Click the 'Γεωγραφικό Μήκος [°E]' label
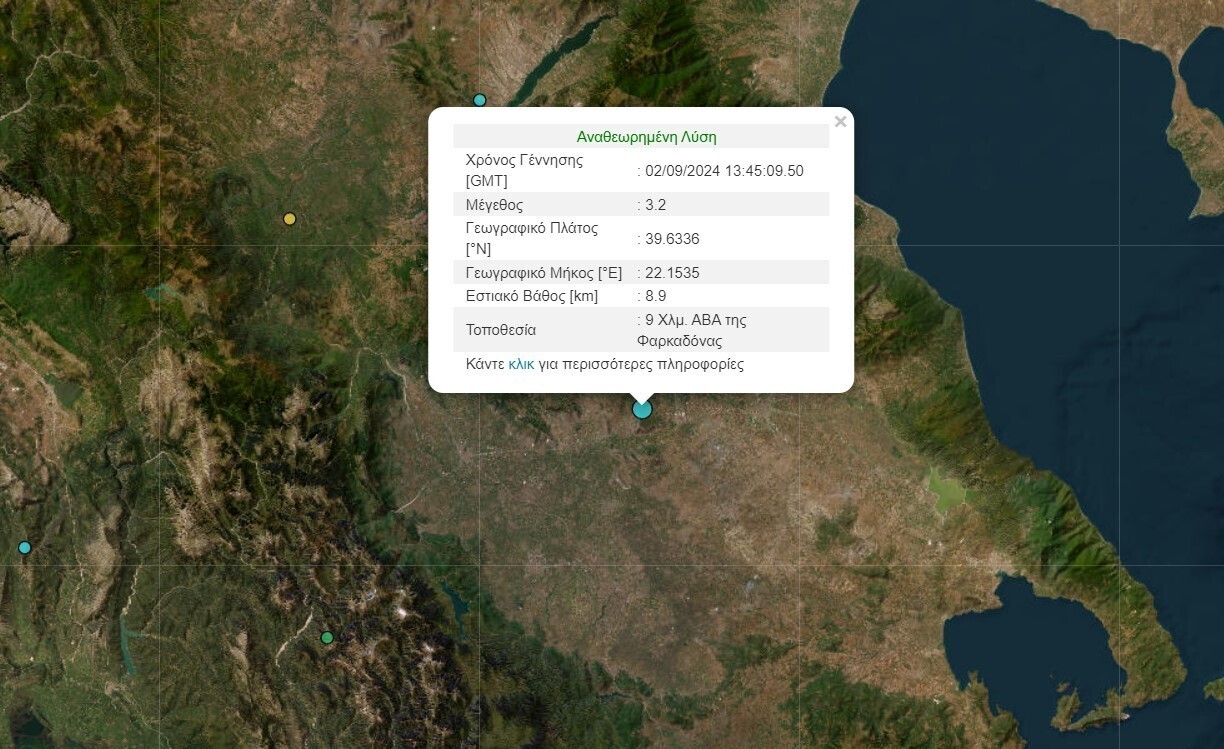The width and height of the screenshot is (1224, 749). (544, 273)
